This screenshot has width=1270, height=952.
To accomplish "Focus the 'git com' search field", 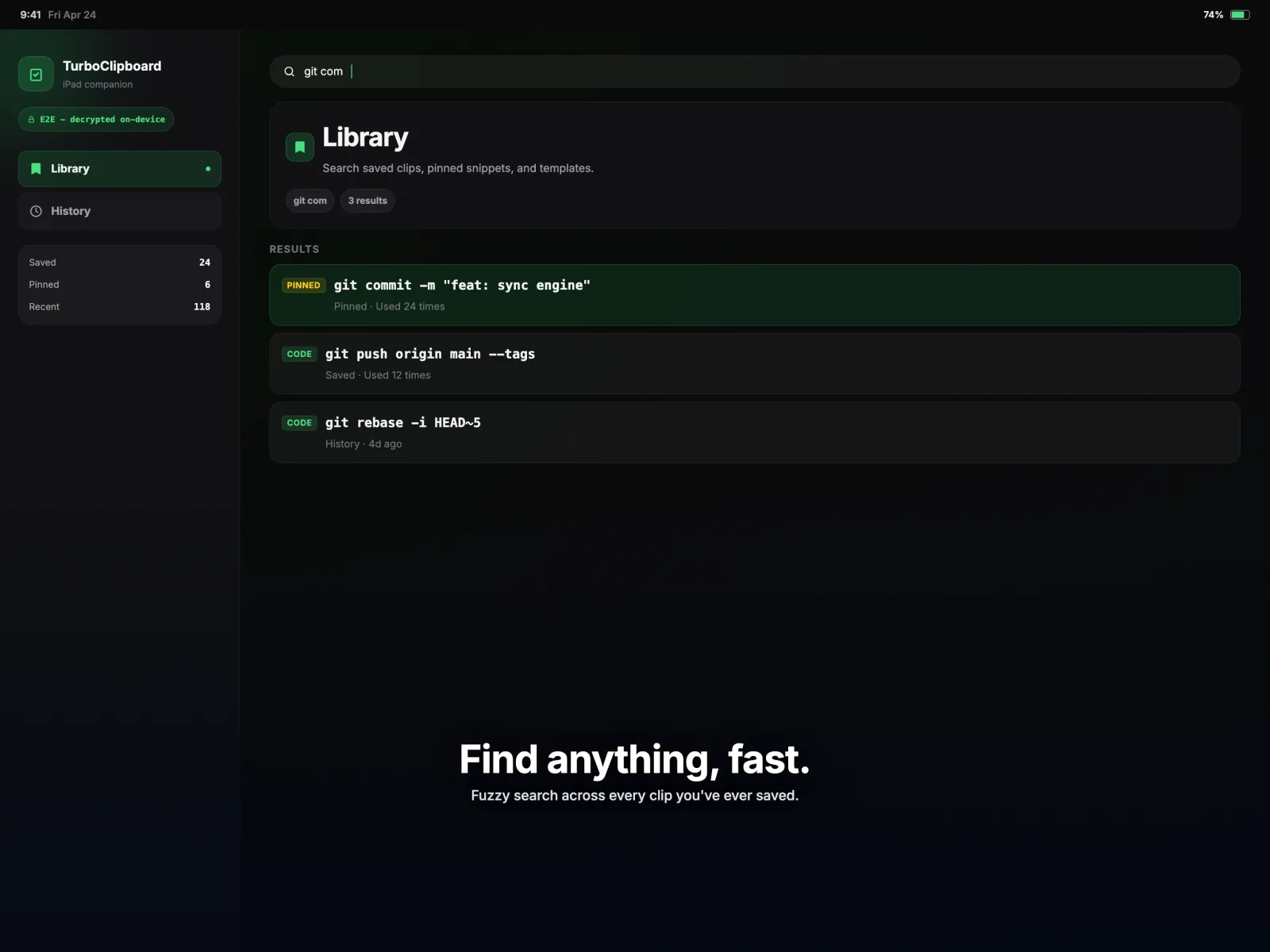I will pyautogui.click(x=755, y=71).
